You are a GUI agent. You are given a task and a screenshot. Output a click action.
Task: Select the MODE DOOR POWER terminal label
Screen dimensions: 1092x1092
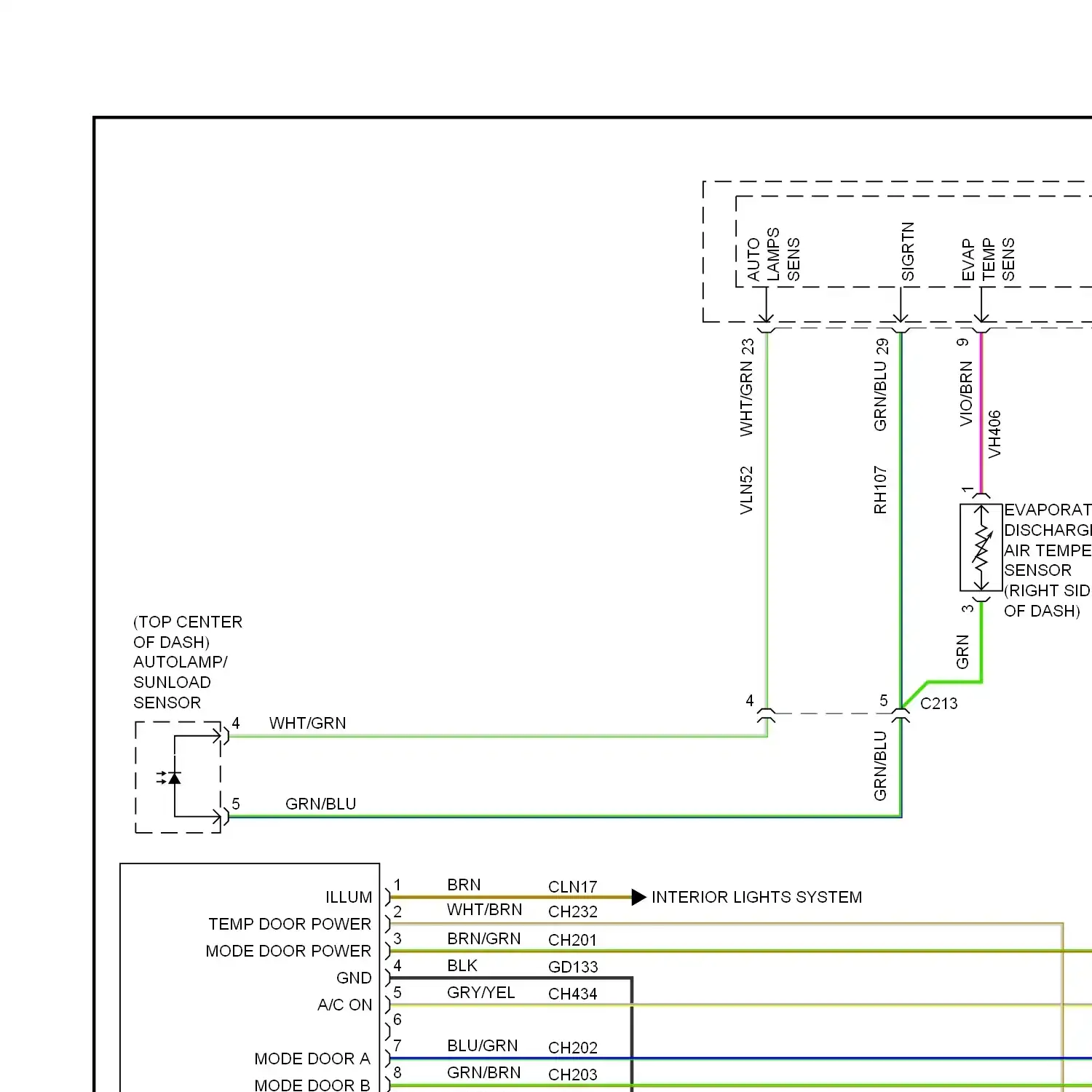(288, 951)
